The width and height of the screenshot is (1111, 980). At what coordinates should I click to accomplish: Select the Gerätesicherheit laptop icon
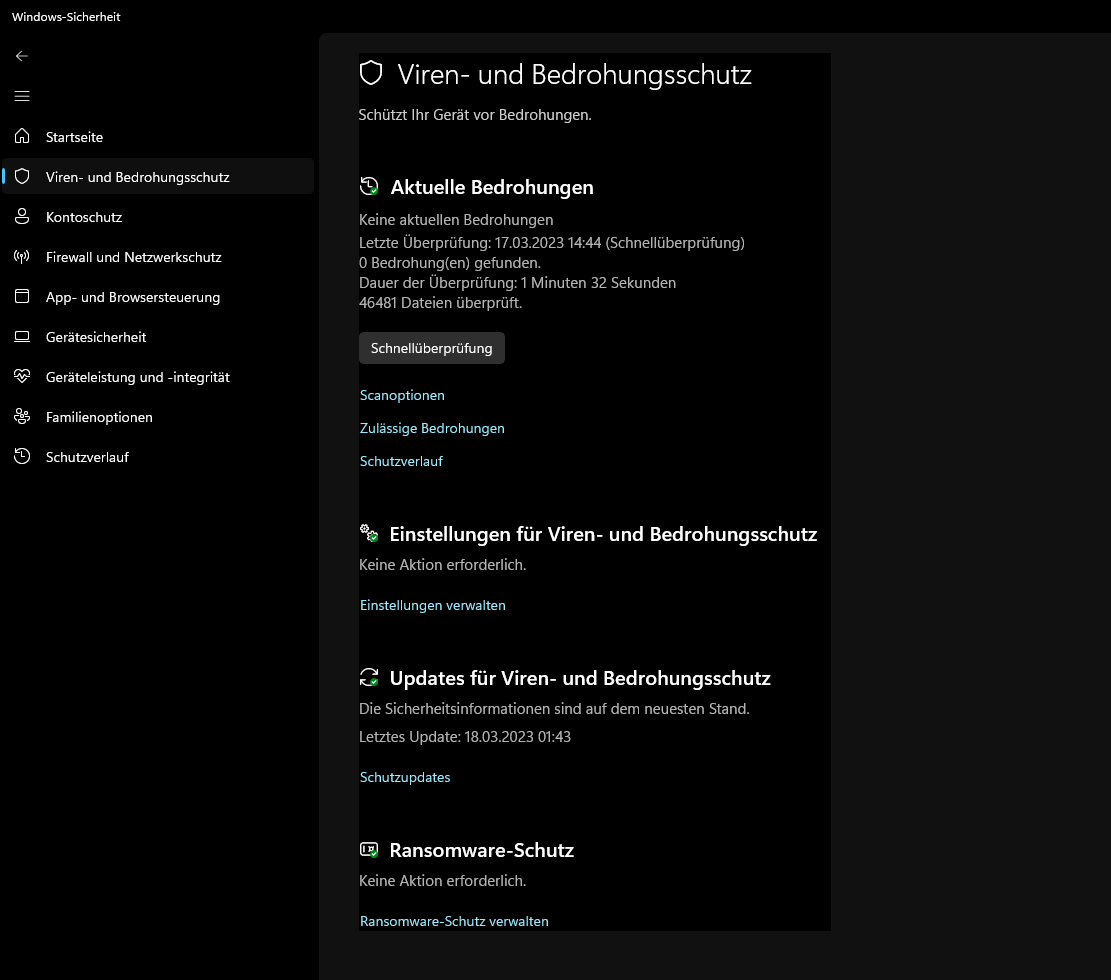(21, 337)
